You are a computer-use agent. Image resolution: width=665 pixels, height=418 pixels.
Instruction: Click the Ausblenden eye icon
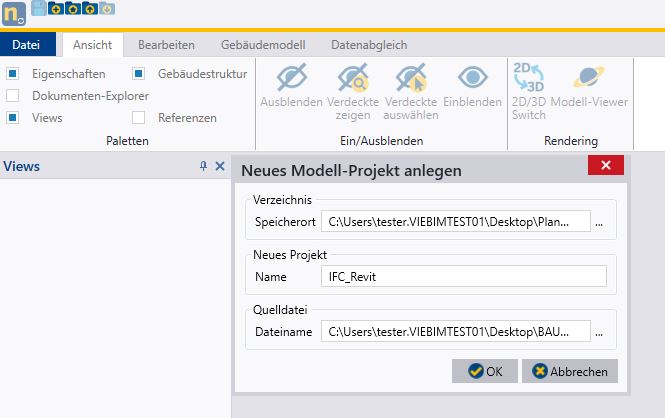[x=291, y=78]
